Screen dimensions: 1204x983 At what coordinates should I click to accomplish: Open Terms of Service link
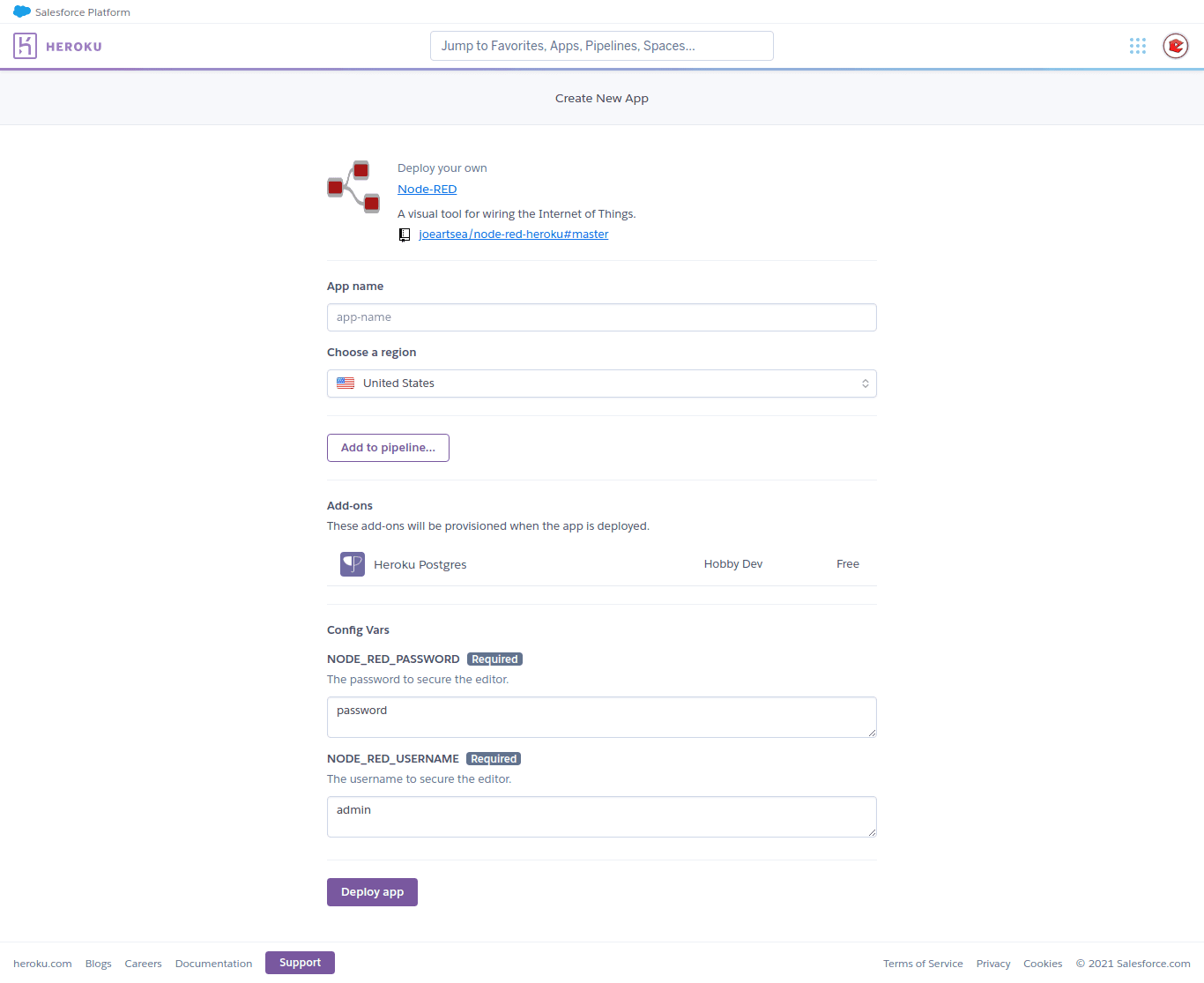click(x=923, y=964)
